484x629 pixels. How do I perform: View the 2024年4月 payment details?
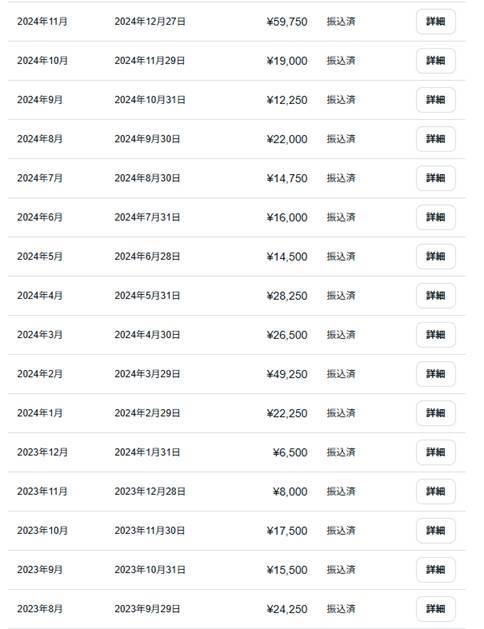click(435, 295)
